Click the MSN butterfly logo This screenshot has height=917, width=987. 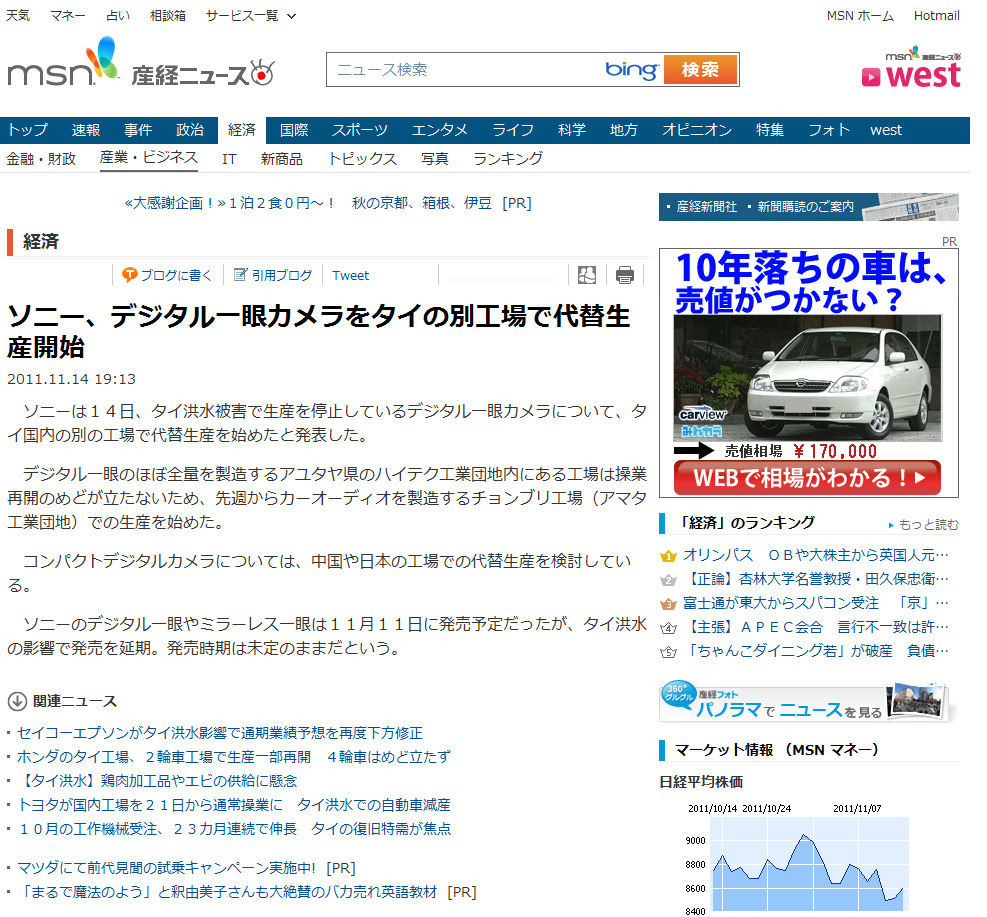[x=63, y=62]
